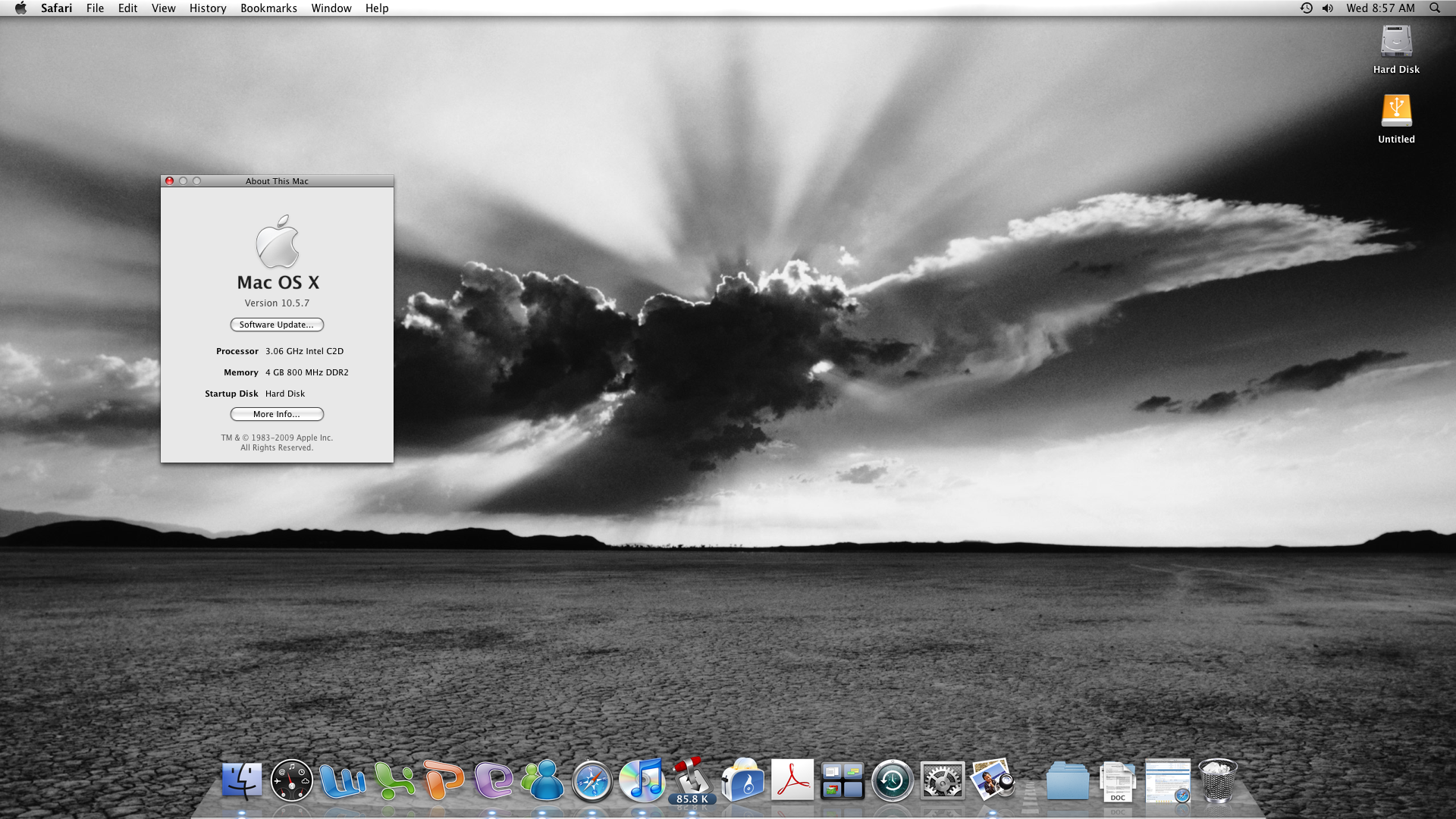
Task: Open Microsoft Entourage from the dock
Action: click(494, 781)
